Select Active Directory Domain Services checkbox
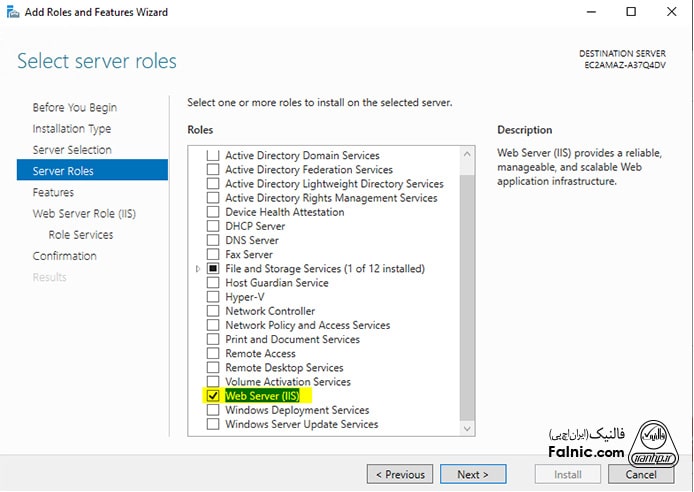694x492 pixels. point(212,156)
